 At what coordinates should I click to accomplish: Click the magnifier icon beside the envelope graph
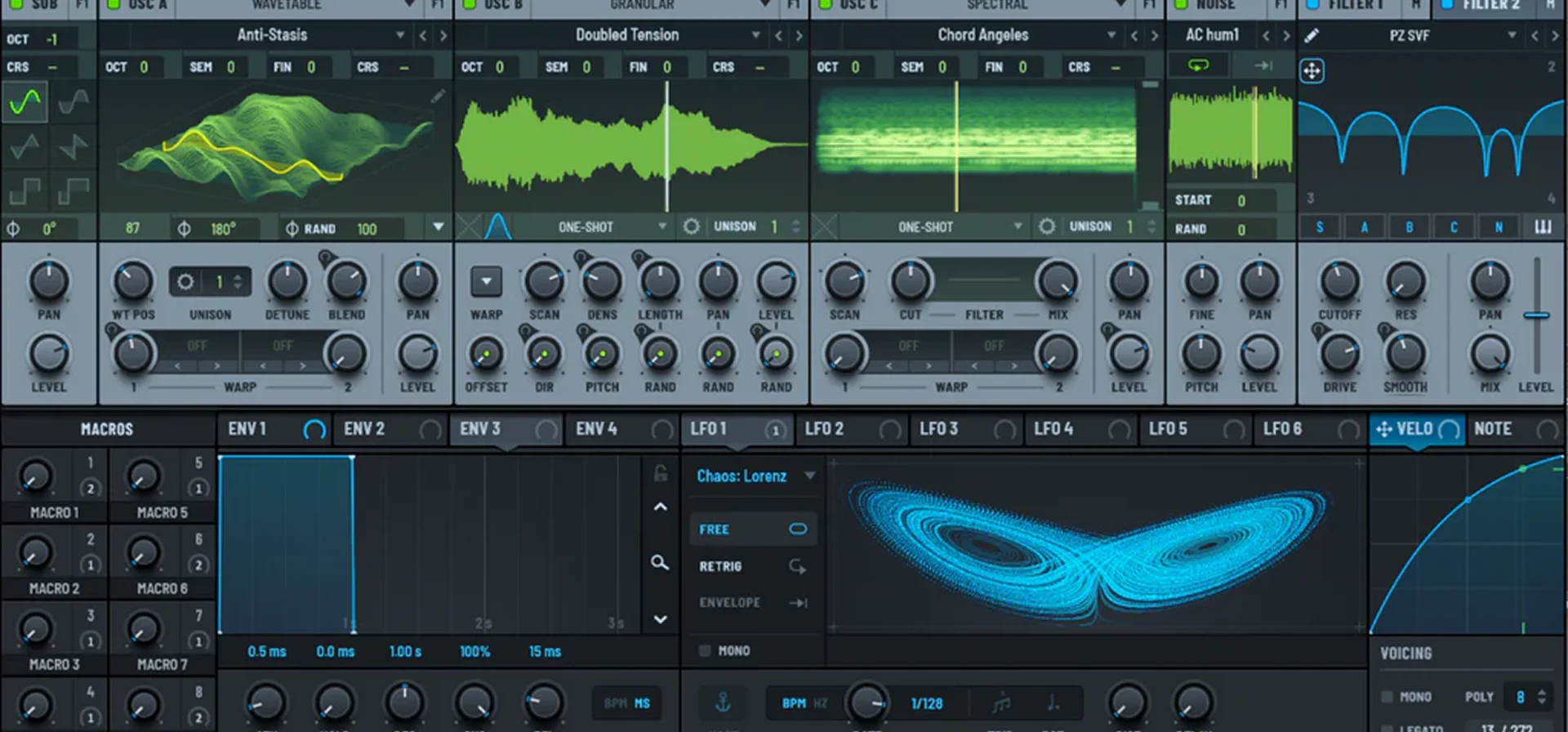[x=660, y=563]
